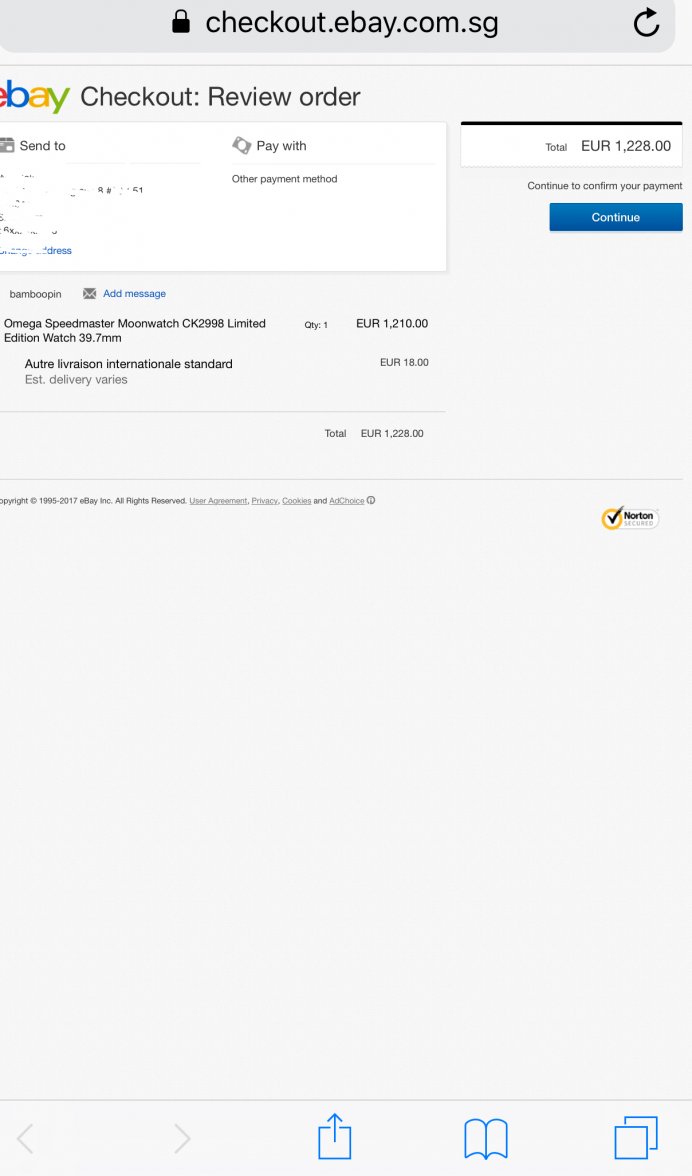Image resolution: width=692 pixels, height=1176 pixels.
Task: Click the Change address link
Action: [x=35, y=250]
